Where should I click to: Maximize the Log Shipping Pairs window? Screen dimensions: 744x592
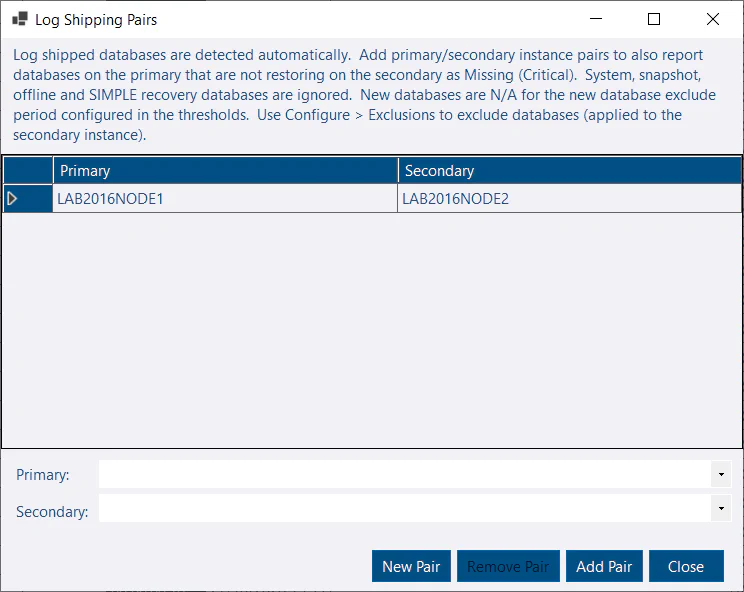[x=654, y=19]
